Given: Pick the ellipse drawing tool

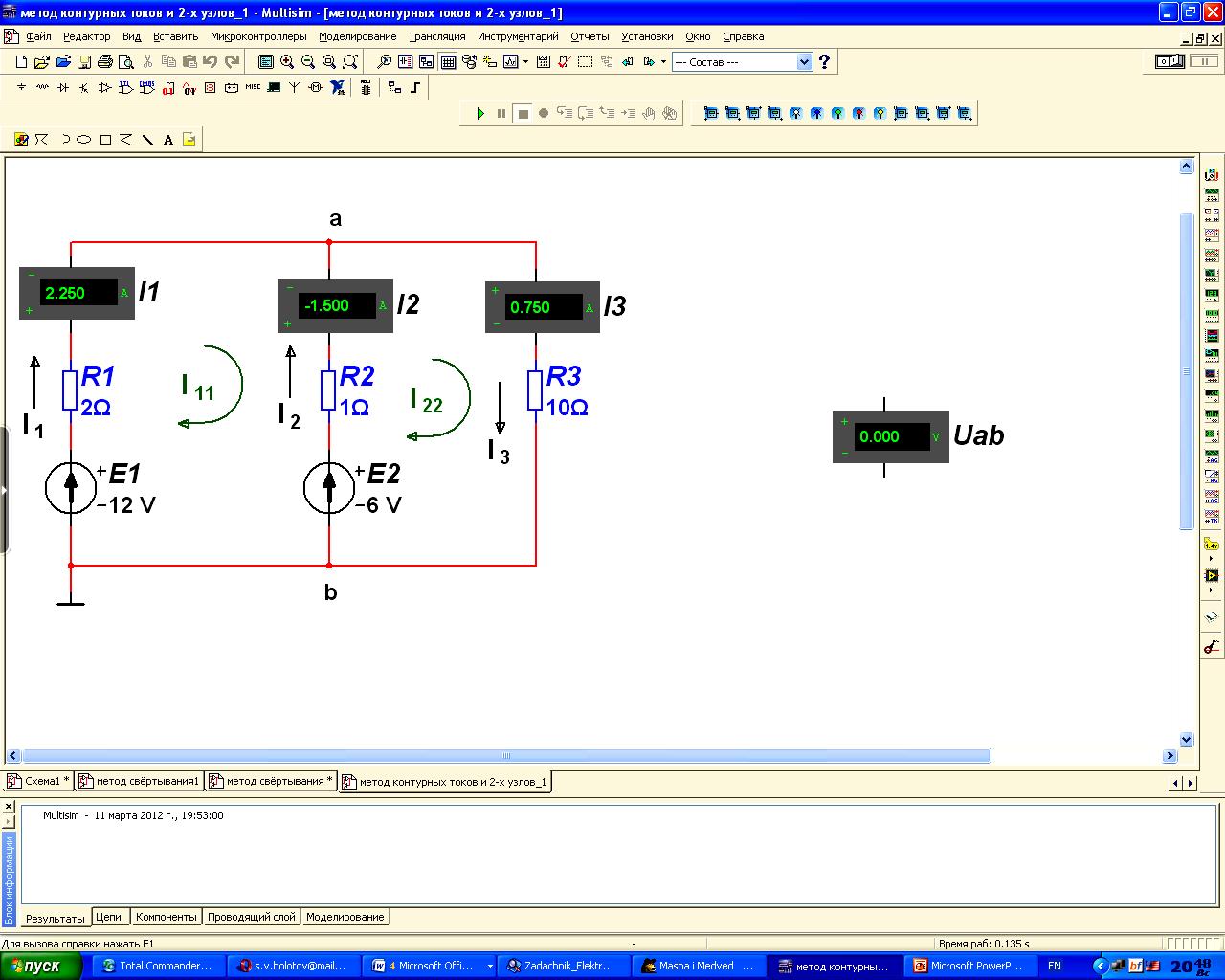Looking at the screenshot, I should point(84,140).
